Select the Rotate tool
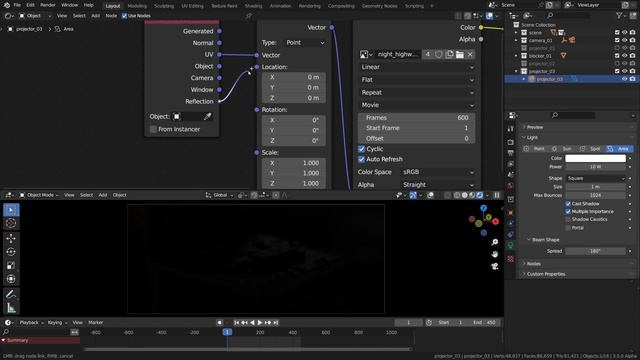The image size is (640, 360). tap(11, 252)
